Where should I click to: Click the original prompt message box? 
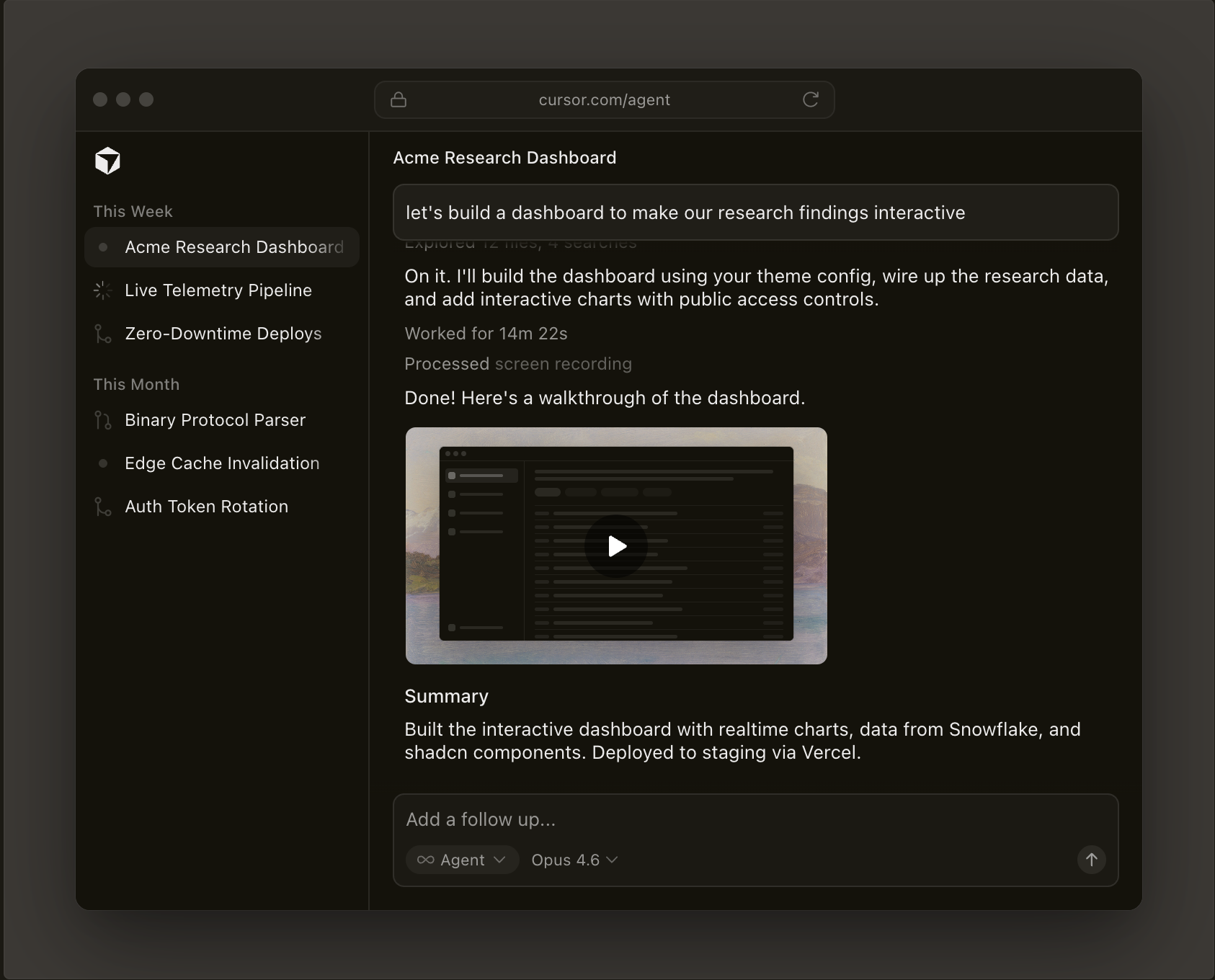tap(755, 213)
